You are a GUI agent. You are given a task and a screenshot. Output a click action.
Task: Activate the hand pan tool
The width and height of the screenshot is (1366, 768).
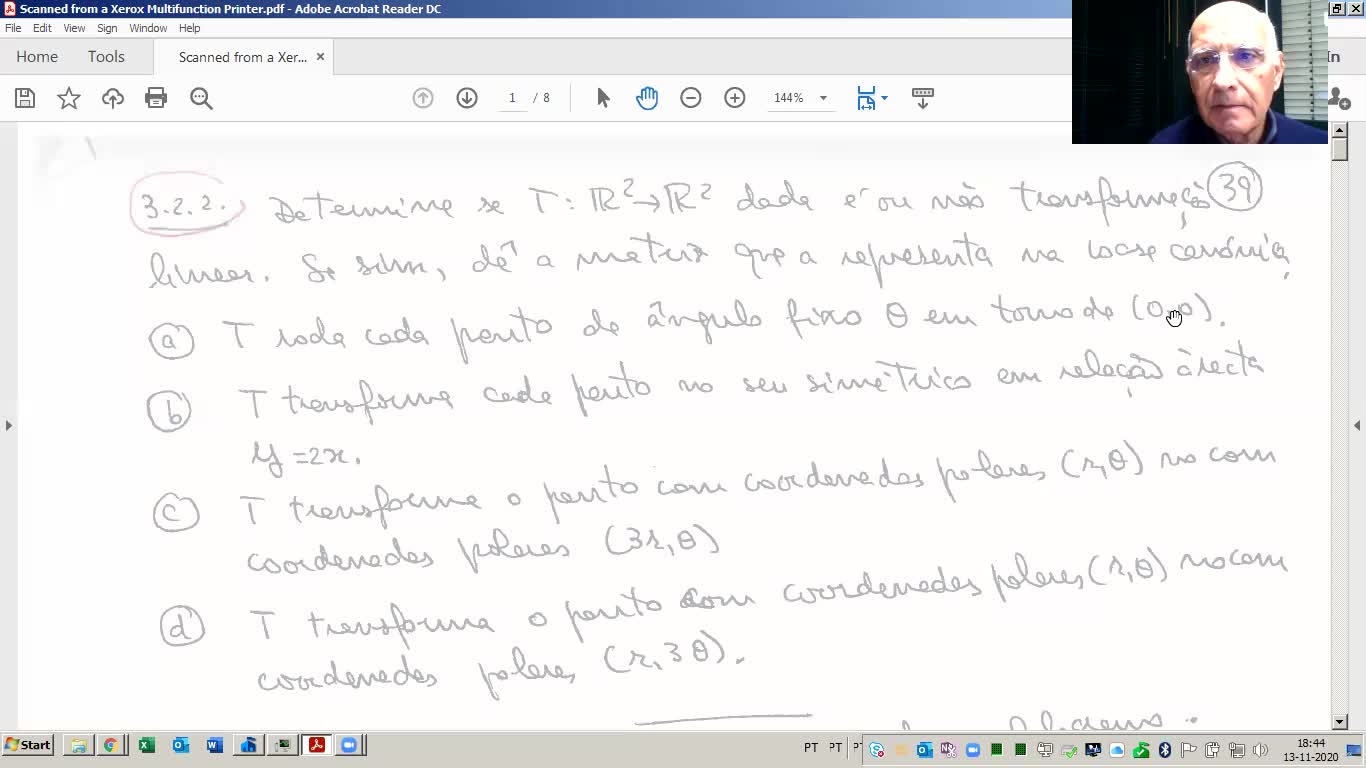[647, 98]
